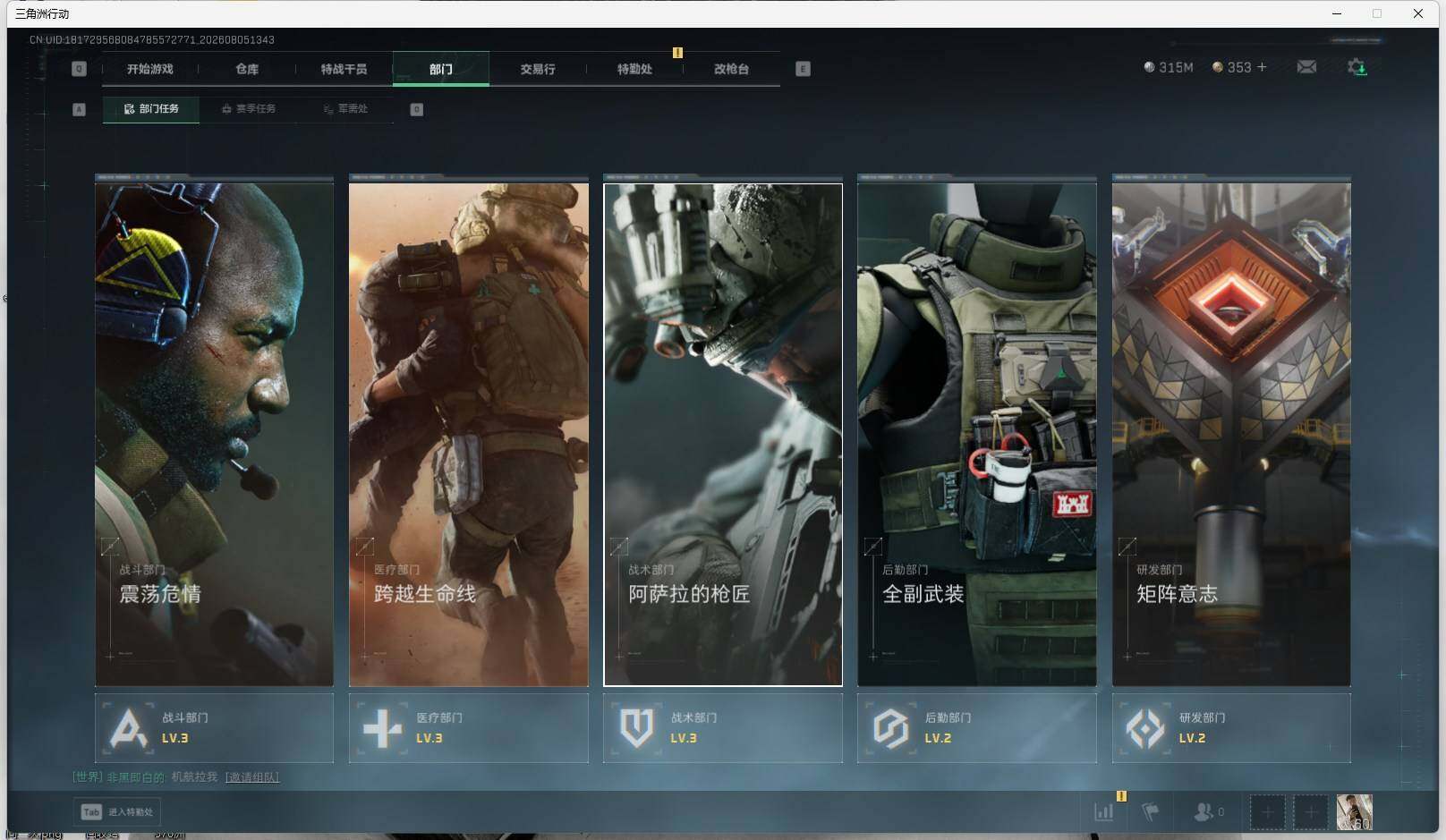Click the 战术部门 shield emblem icon

636,728
